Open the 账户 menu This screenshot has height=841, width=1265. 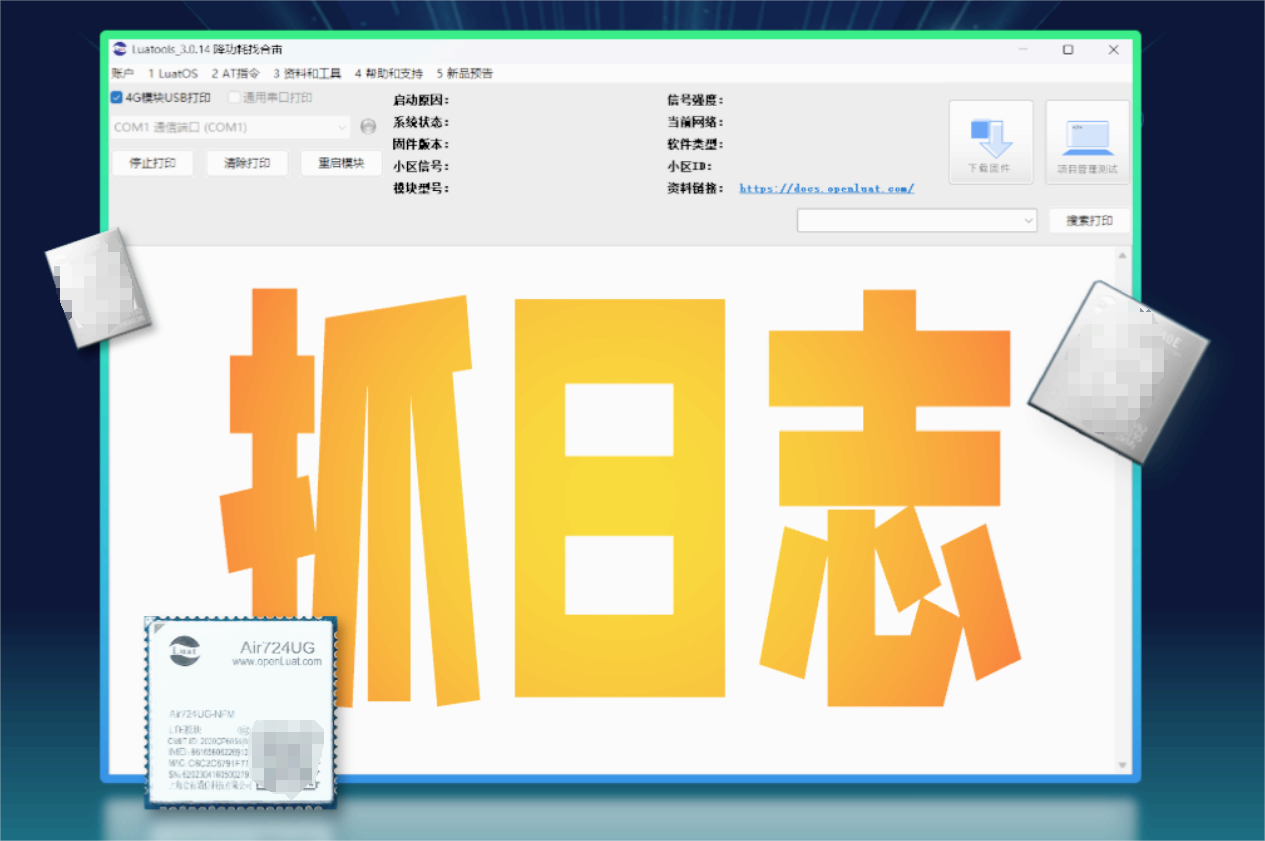(x=123, y=74)
